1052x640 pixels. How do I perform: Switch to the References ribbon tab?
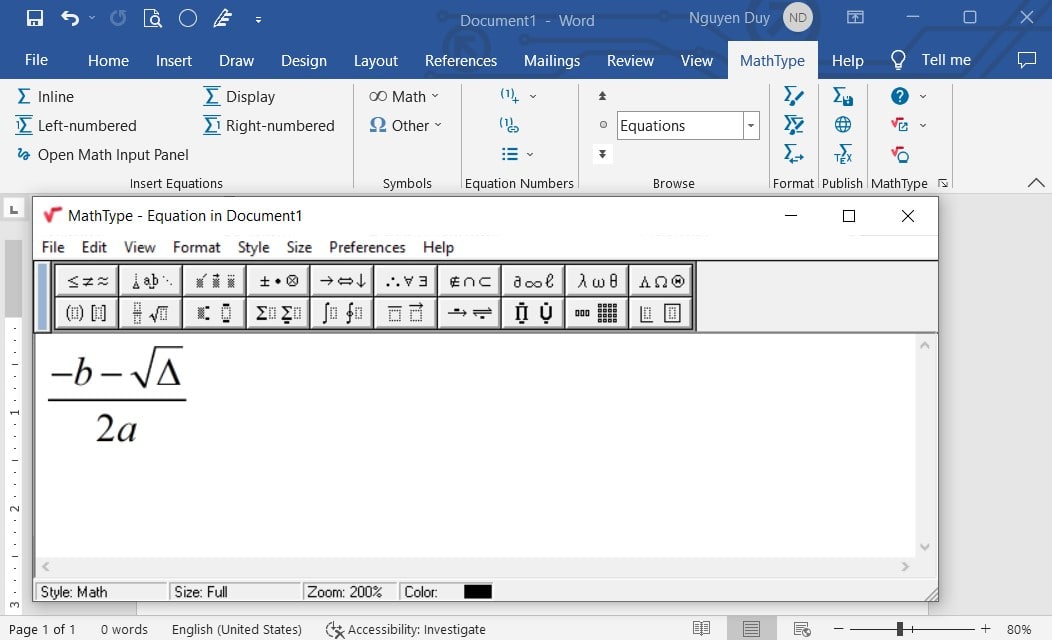[460, 60]
